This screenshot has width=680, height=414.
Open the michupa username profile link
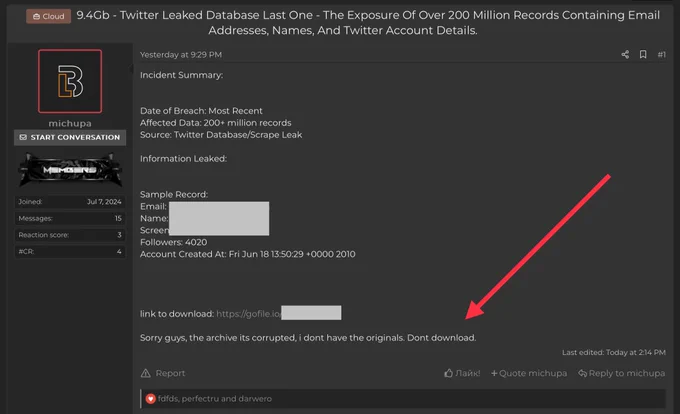coord(70,124)
